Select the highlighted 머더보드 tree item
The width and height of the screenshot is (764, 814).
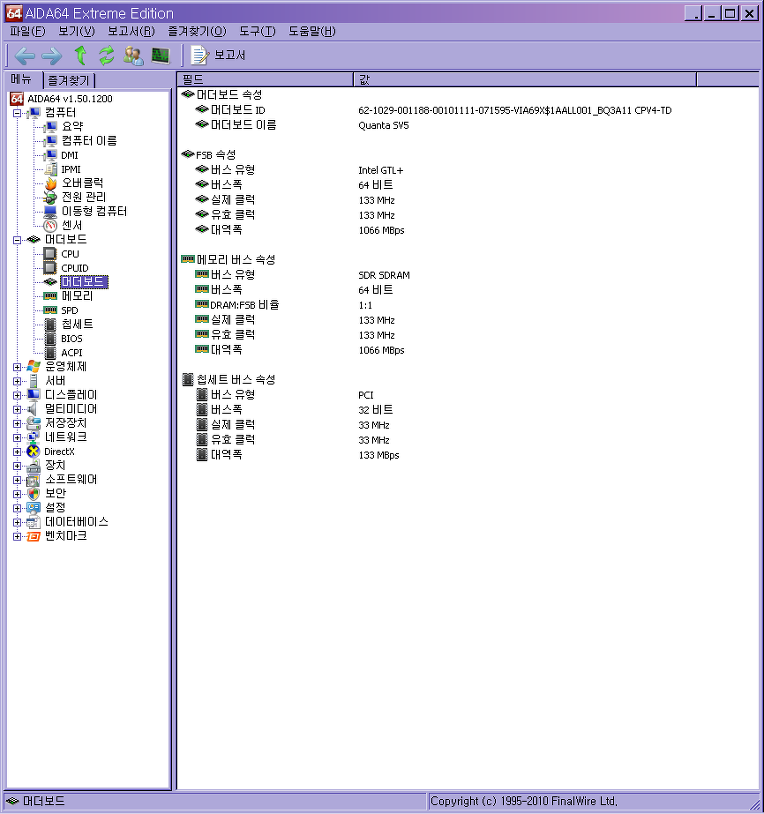(84, 282)
